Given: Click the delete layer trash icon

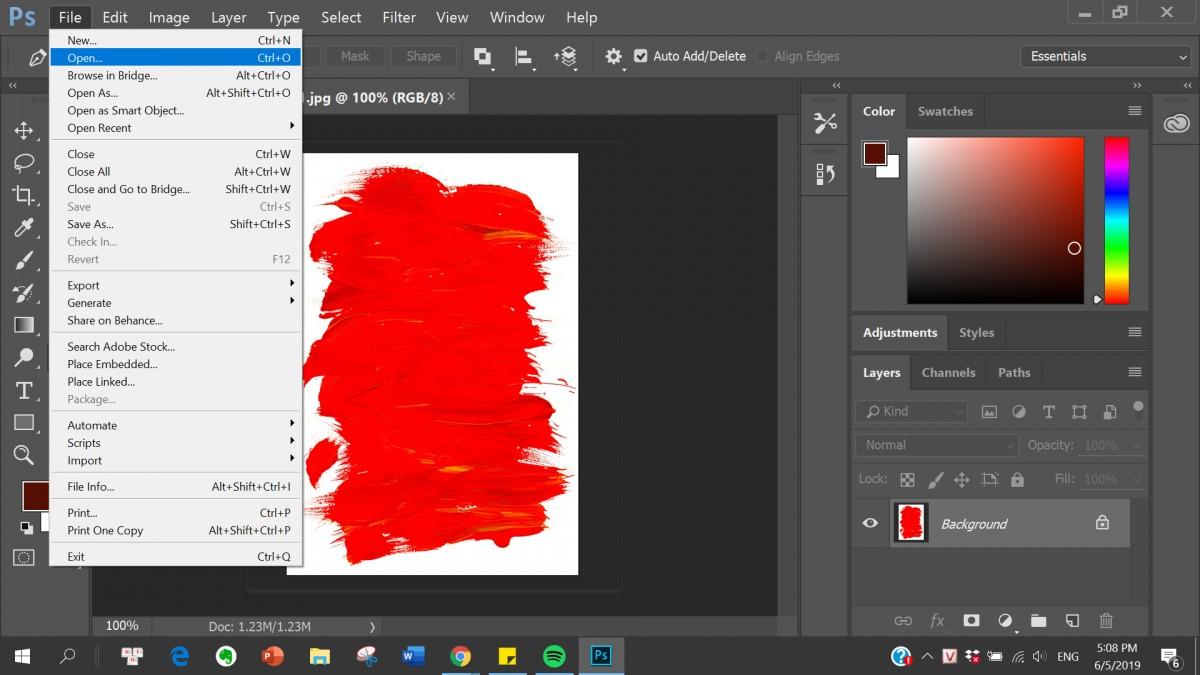Looking at the screenshot, I should (x=1106, y=621).
